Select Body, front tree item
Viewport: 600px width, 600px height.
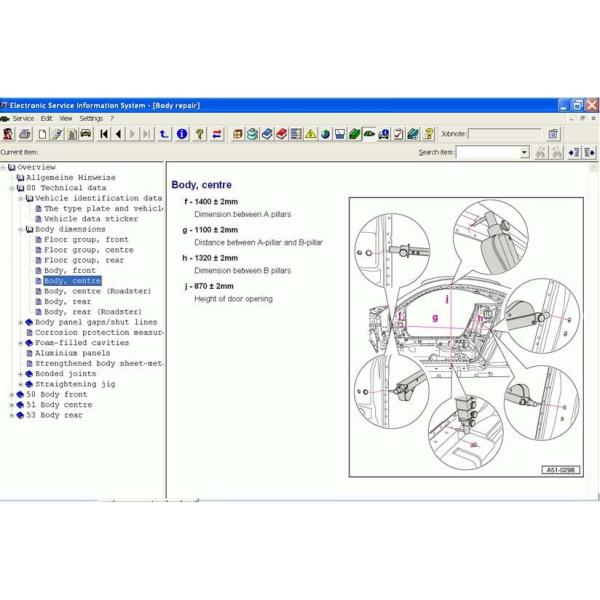click(70, 271)
